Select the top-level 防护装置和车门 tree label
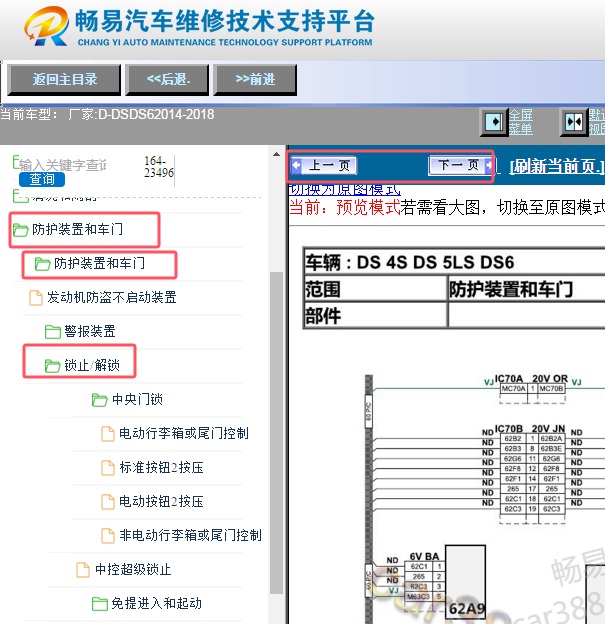 pos(78,230)
